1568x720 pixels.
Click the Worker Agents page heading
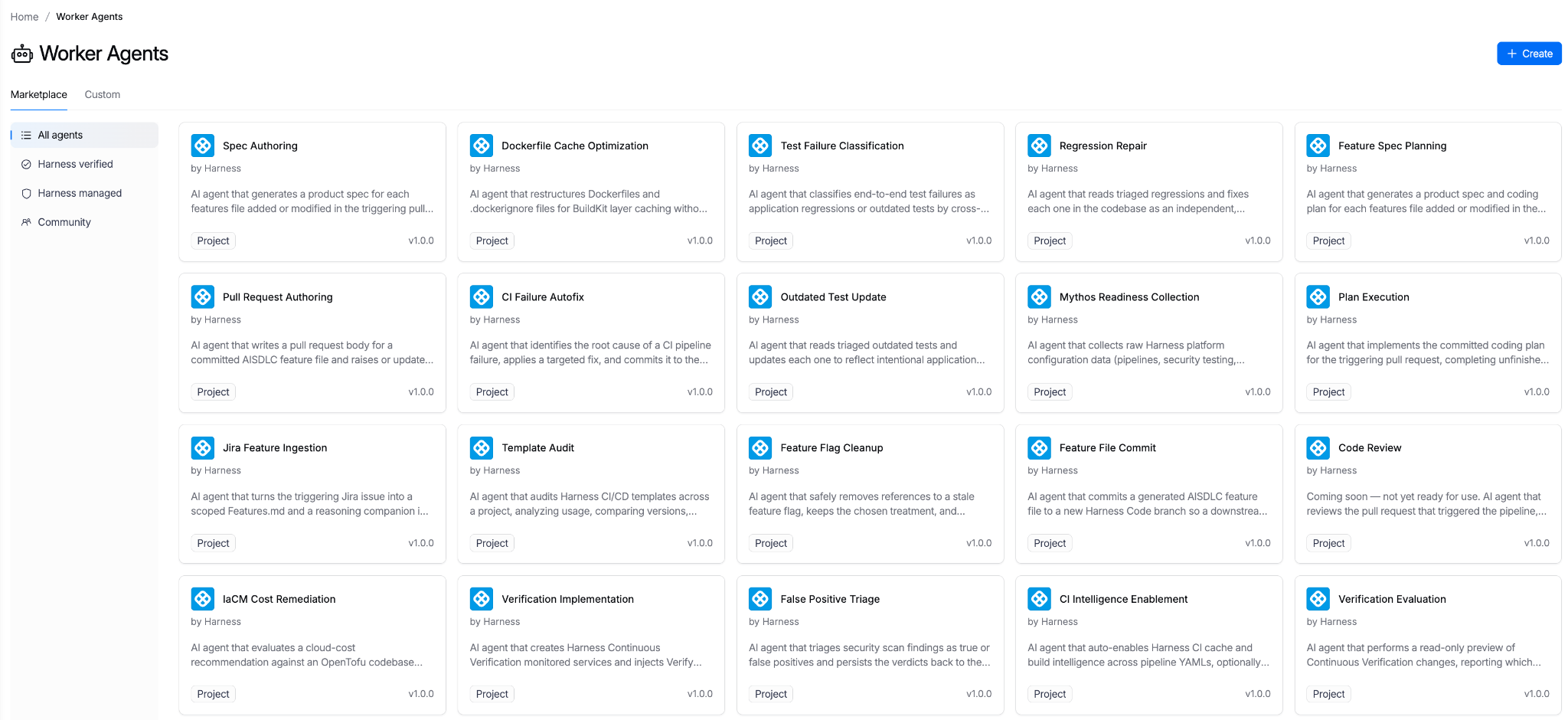104,54
